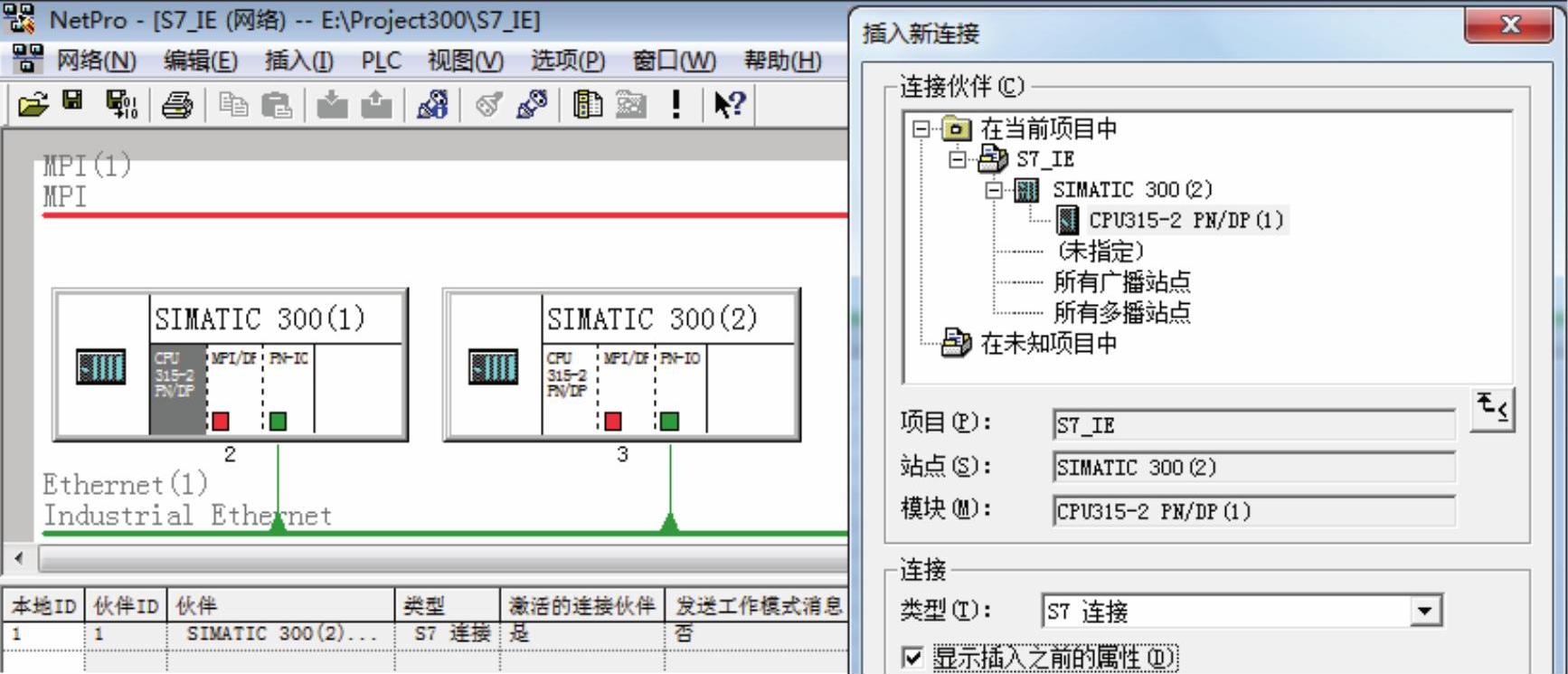The width and height of the screenshot is (1568, 674).
Task: Click the exclamation mark toolbar icon
Action: click(675, 105)
